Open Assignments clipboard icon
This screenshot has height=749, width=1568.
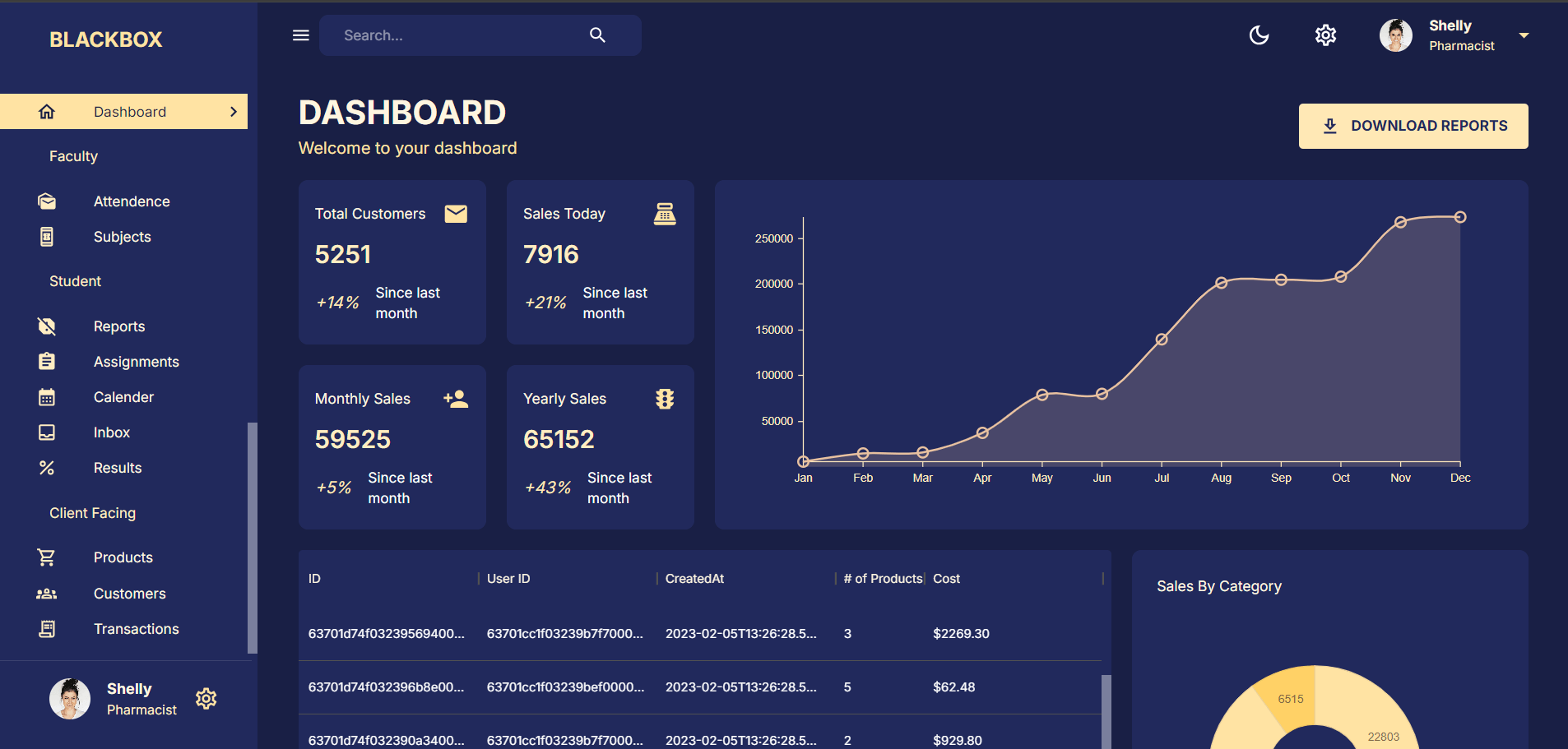point(47,362)
